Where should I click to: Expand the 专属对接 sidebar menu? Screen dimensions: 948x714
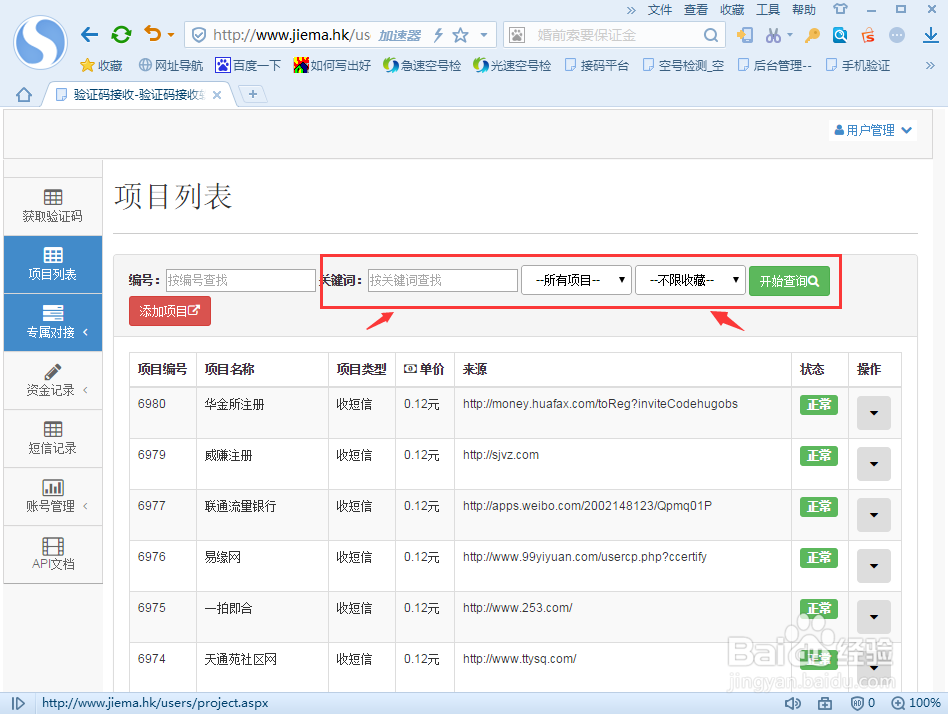tap(53, 322)
